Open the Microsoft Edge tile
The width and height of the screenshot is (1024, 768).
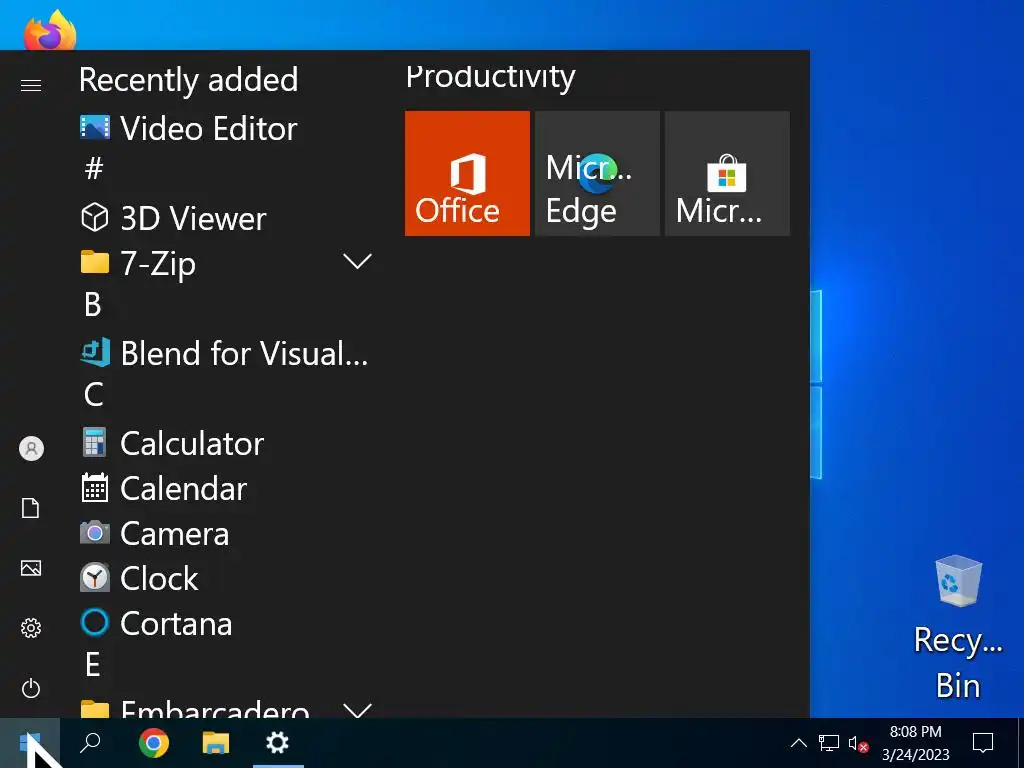pyautogui.click(x=597, y=173)
